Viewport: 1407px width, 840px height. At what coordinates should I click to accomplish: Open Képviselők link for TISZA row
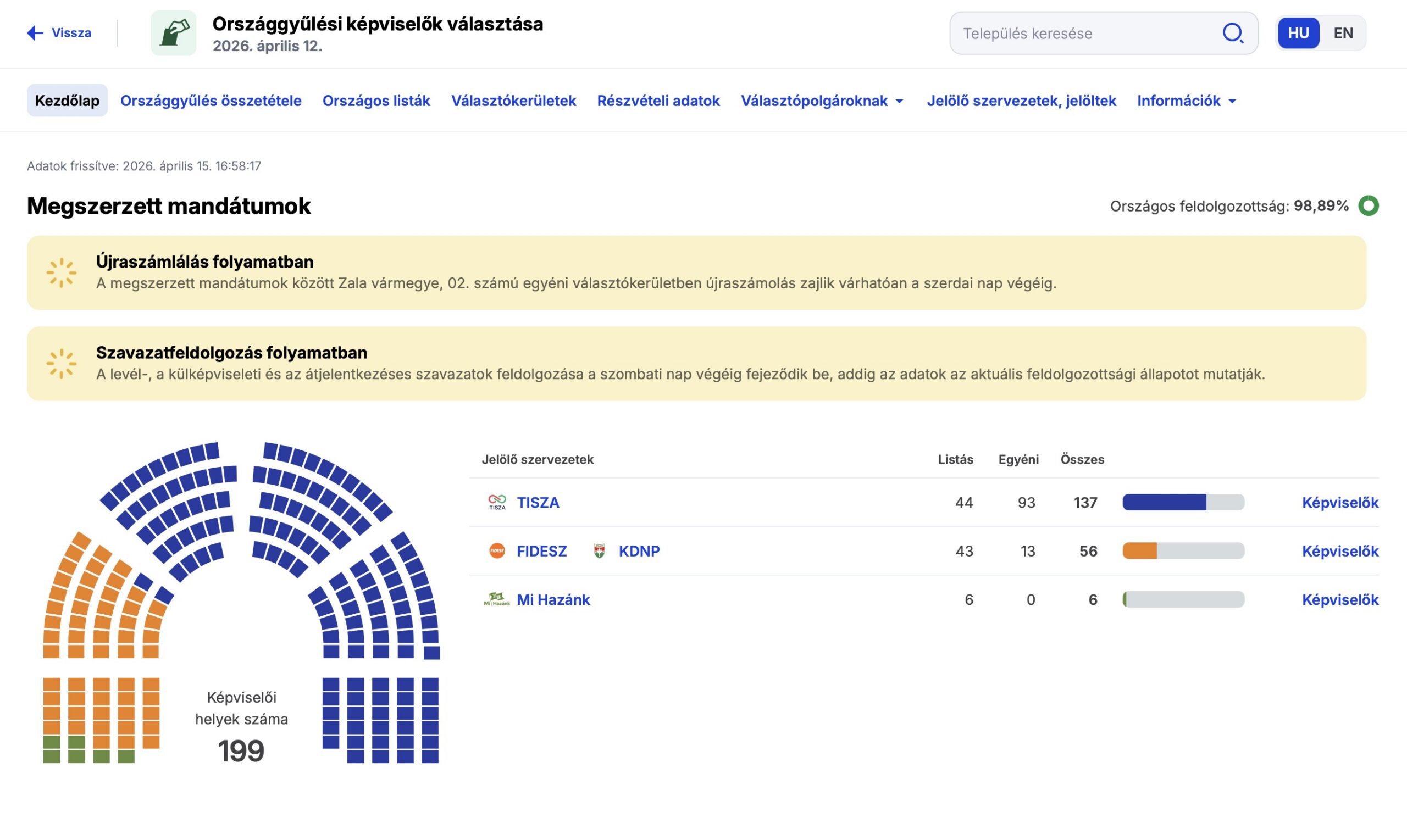coord(1339,502)
